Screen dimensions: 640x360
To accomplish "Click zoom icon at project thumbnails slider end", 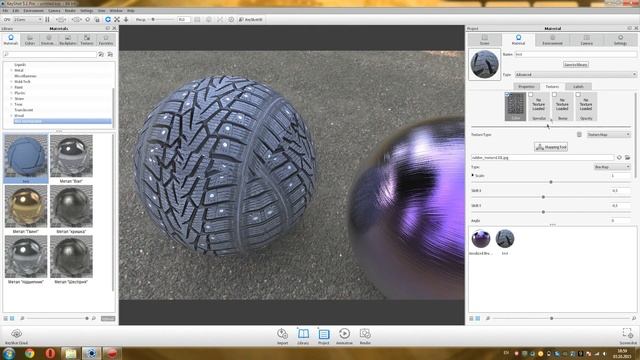I will pyautogui.click(x=634, y=318).
